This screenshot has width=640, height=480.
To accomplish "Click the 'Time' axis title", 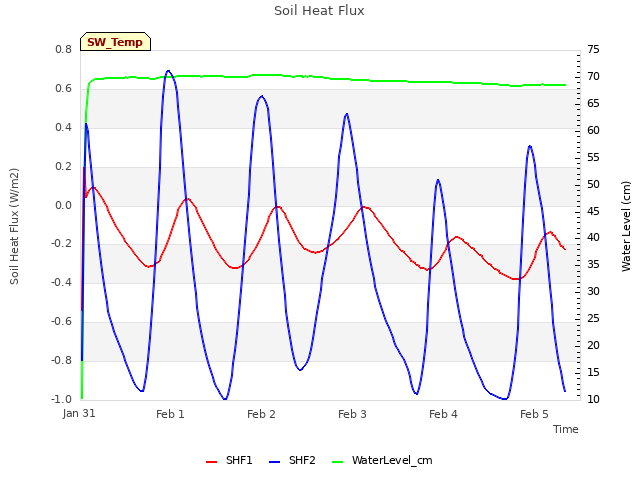I will click(x=566, y=429).
